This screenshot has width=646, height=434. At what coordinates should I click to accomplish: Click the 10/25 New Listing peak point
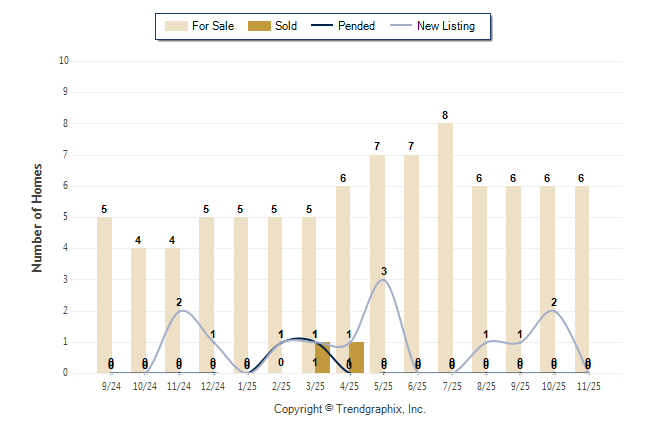(554, 310)
